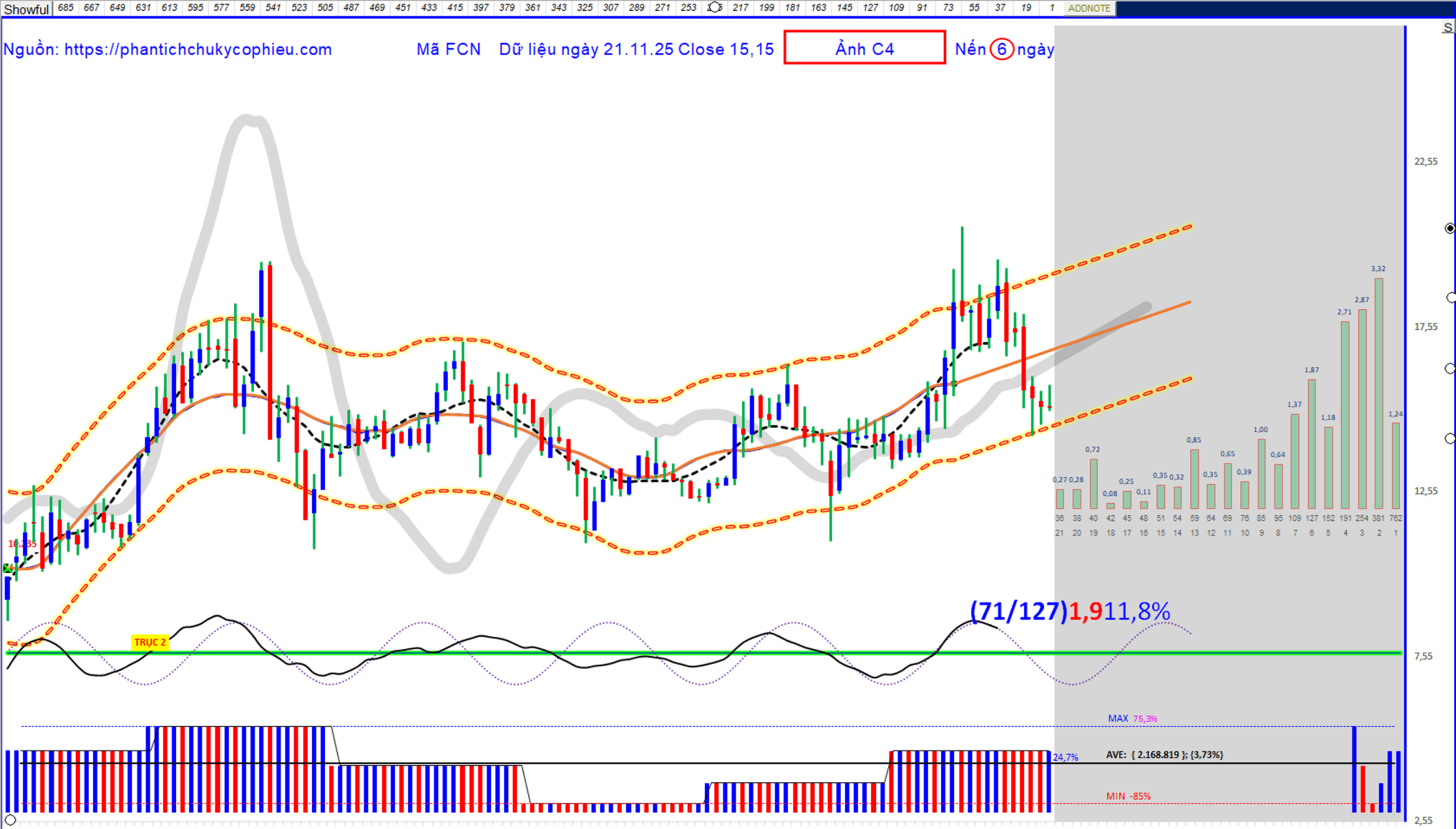Click the ADDNOTE button
Image resolution: width=1456 pixels, height=829 pixels.
(1089, 9)
